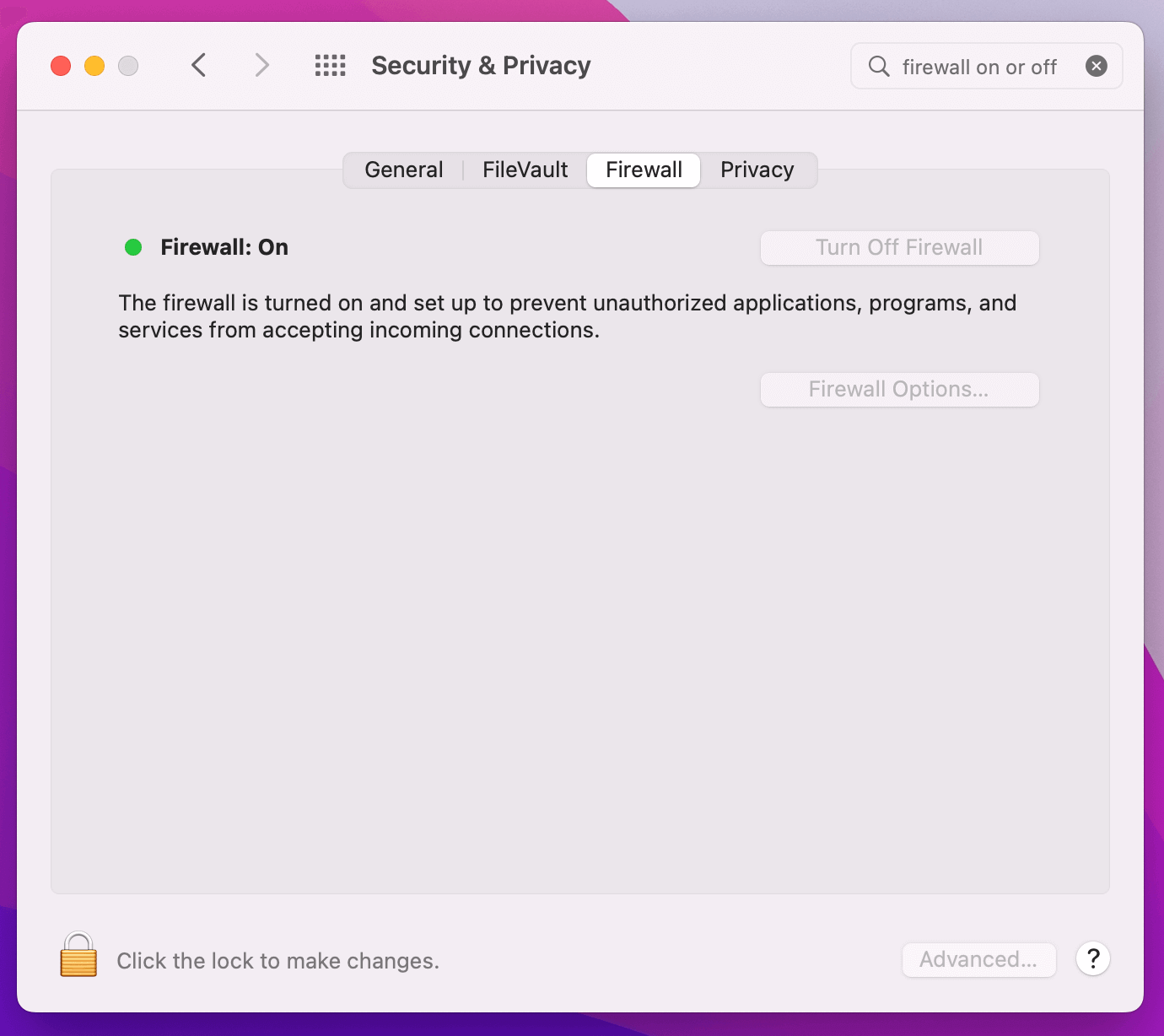Click the forward navigation arrow
Screen dimensions: 1164x1036
pos(261,65)
